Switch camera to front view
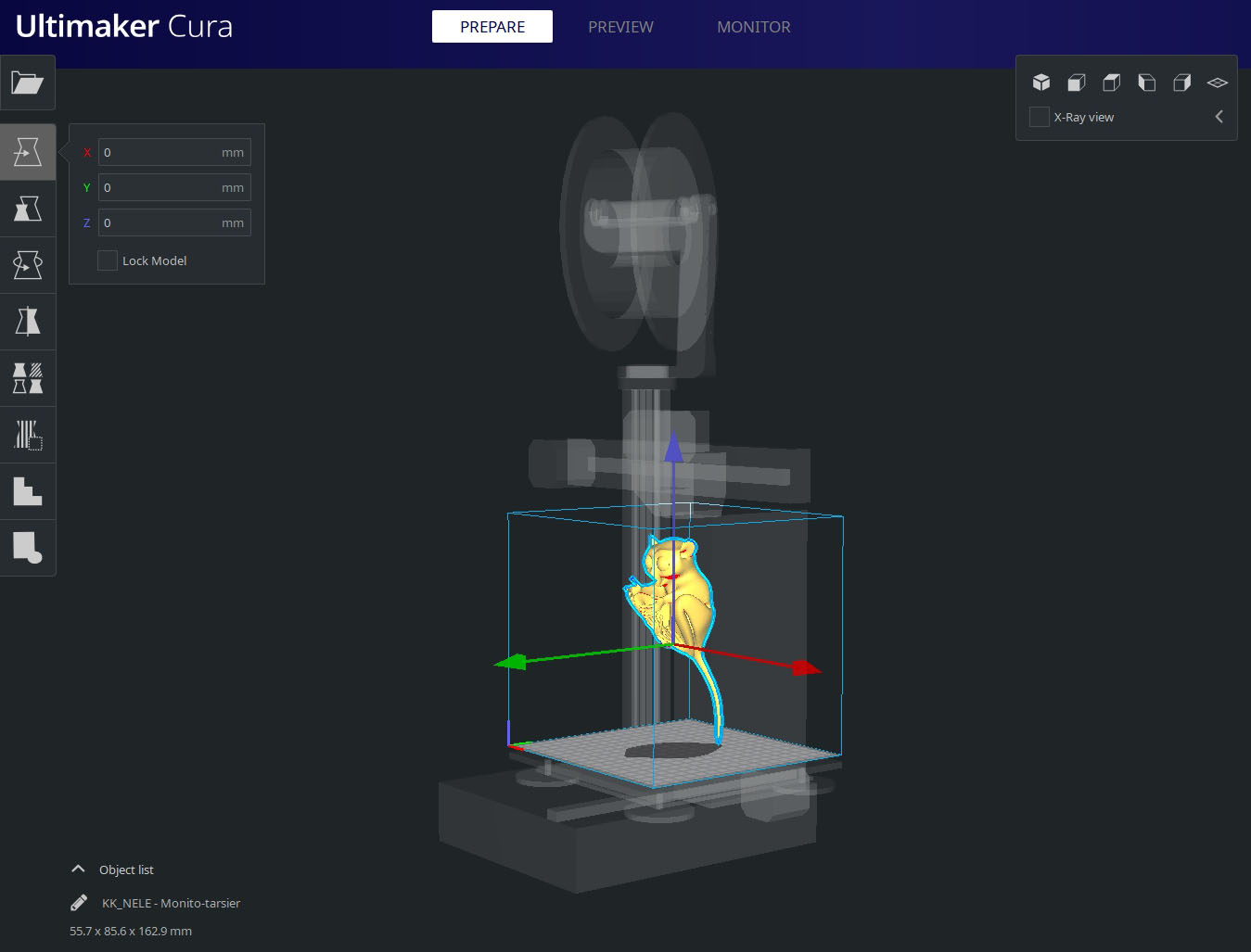 coord(1077,83)
